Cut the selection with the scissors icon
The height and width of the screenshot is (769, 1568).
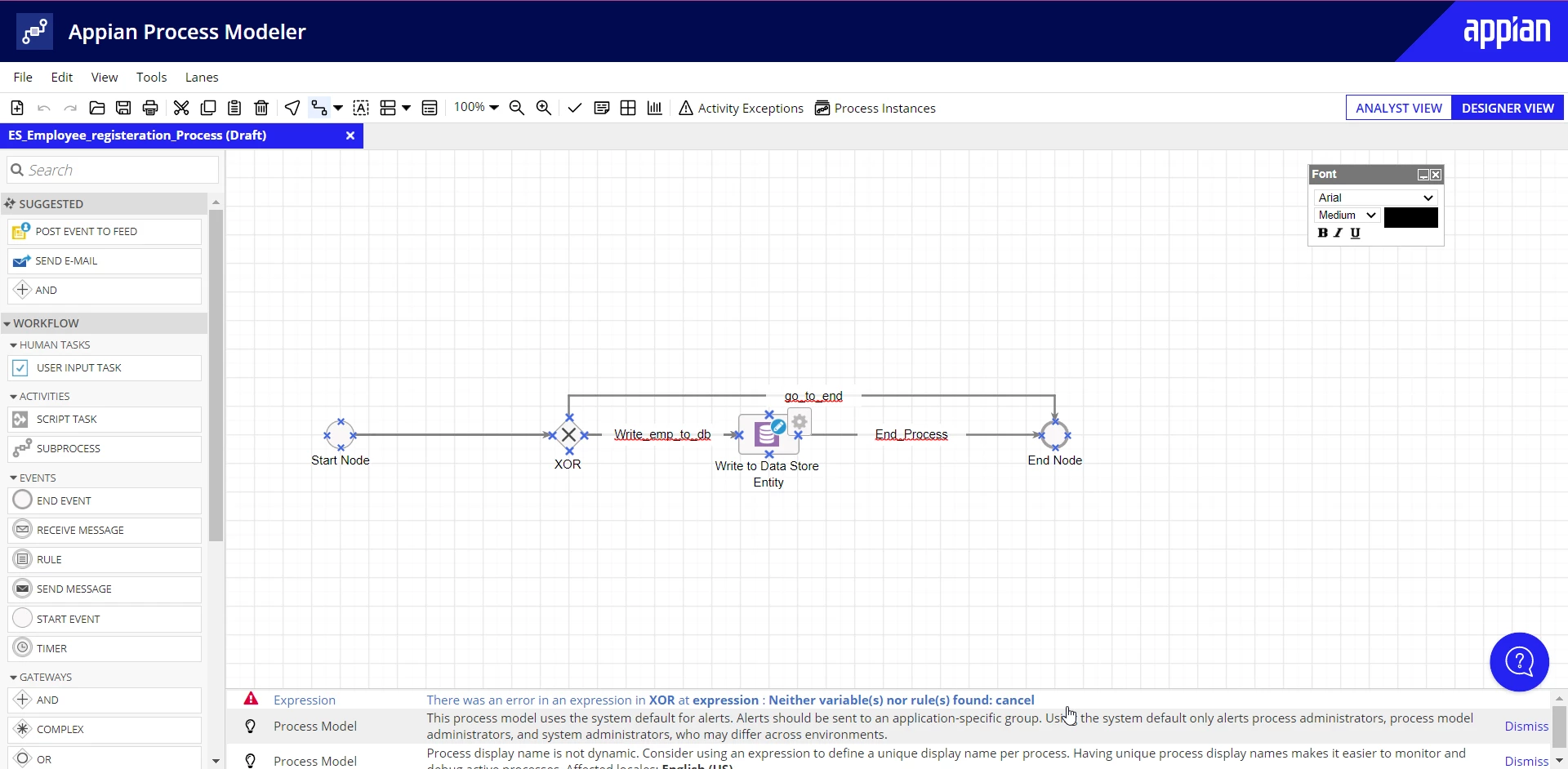point(181,108)
